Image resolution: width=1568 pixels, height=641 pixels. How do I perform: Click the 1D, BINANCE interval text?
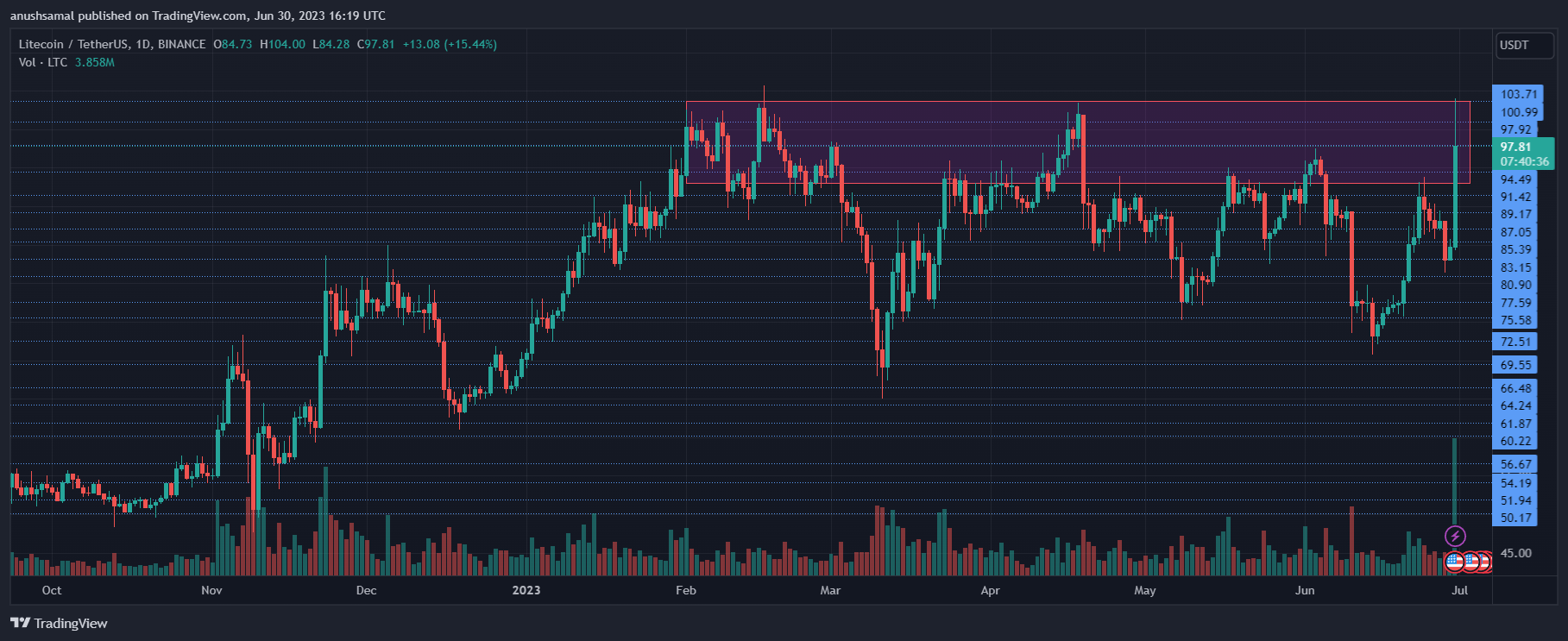coord(170,44)
